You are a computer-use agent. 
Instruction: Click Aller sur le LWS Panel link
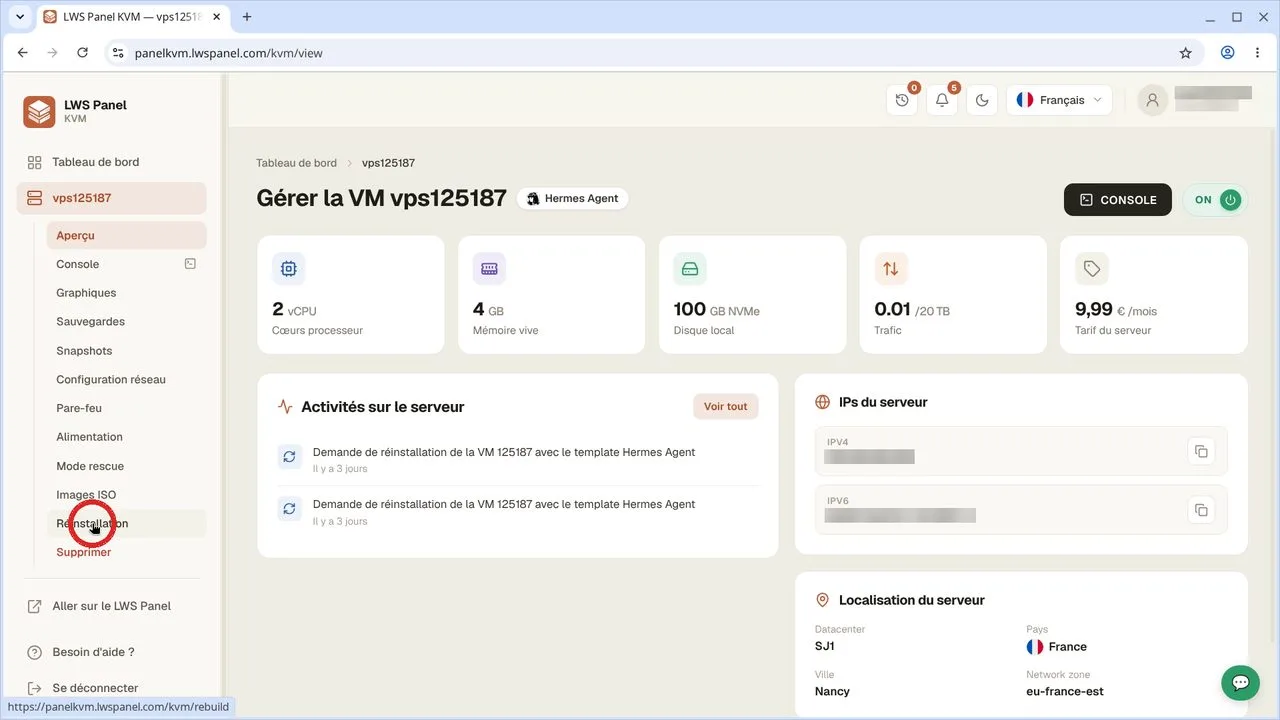click(x=112, y=606)
